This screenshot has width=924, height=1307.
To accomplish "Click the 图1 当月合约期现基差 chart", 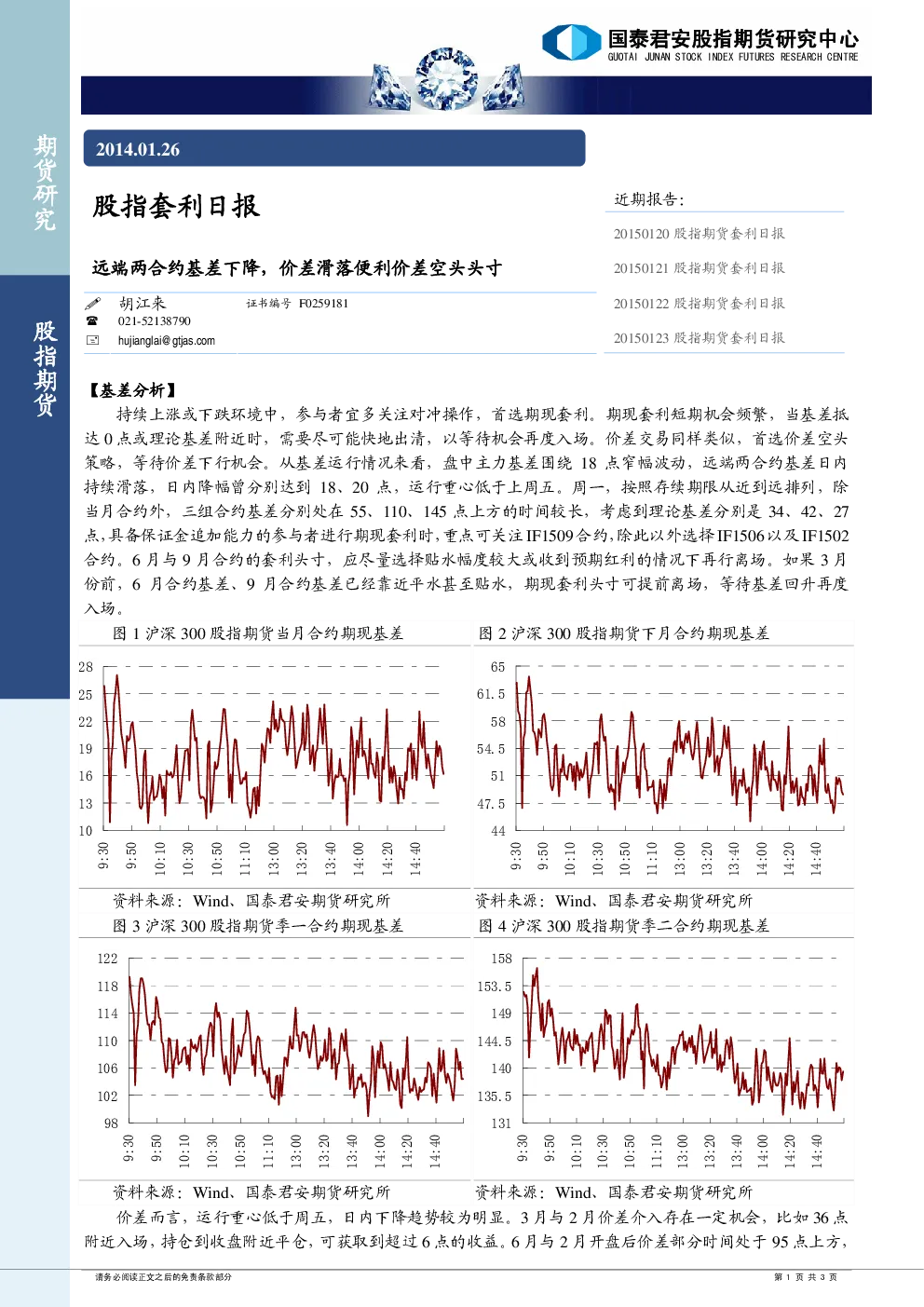I will pos(275,764).
